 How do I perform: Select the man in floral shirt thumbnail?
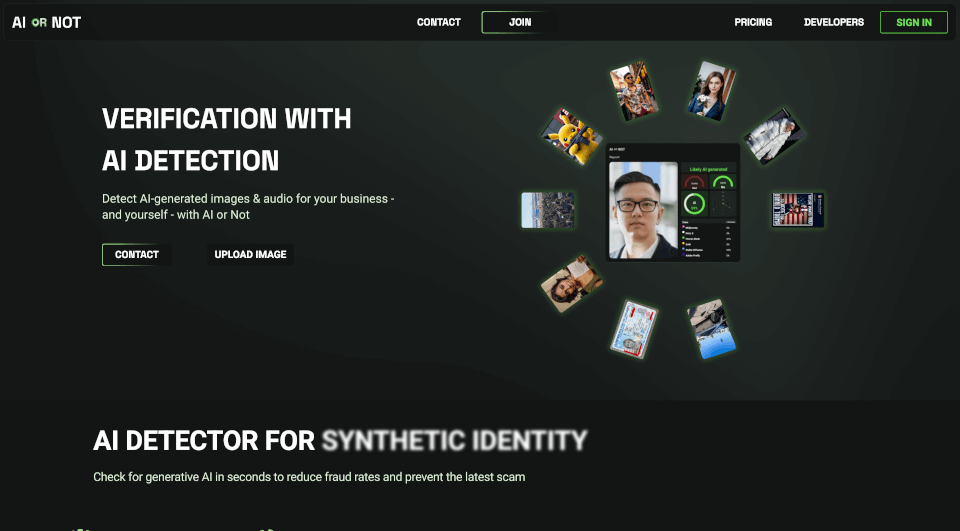634,91
